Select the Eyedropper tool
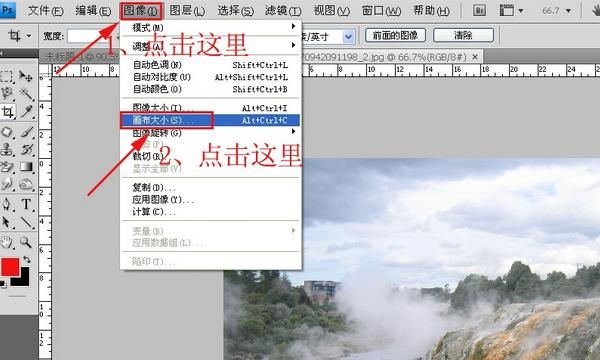 pyautogui.click(x=26, y=111)
